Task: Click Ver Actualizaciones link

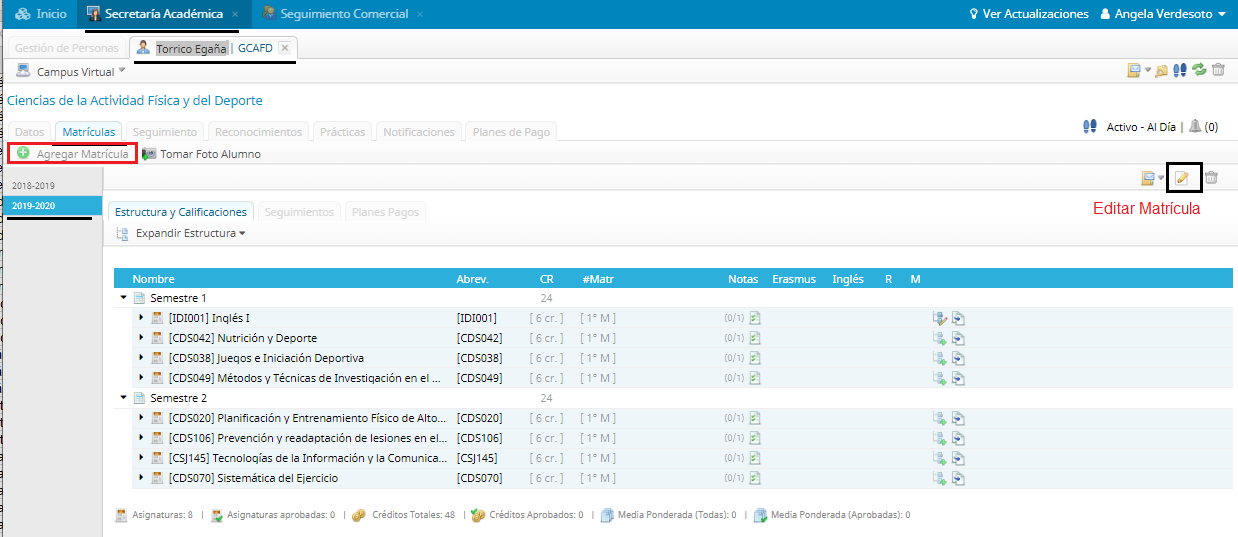Action: 1029,14
